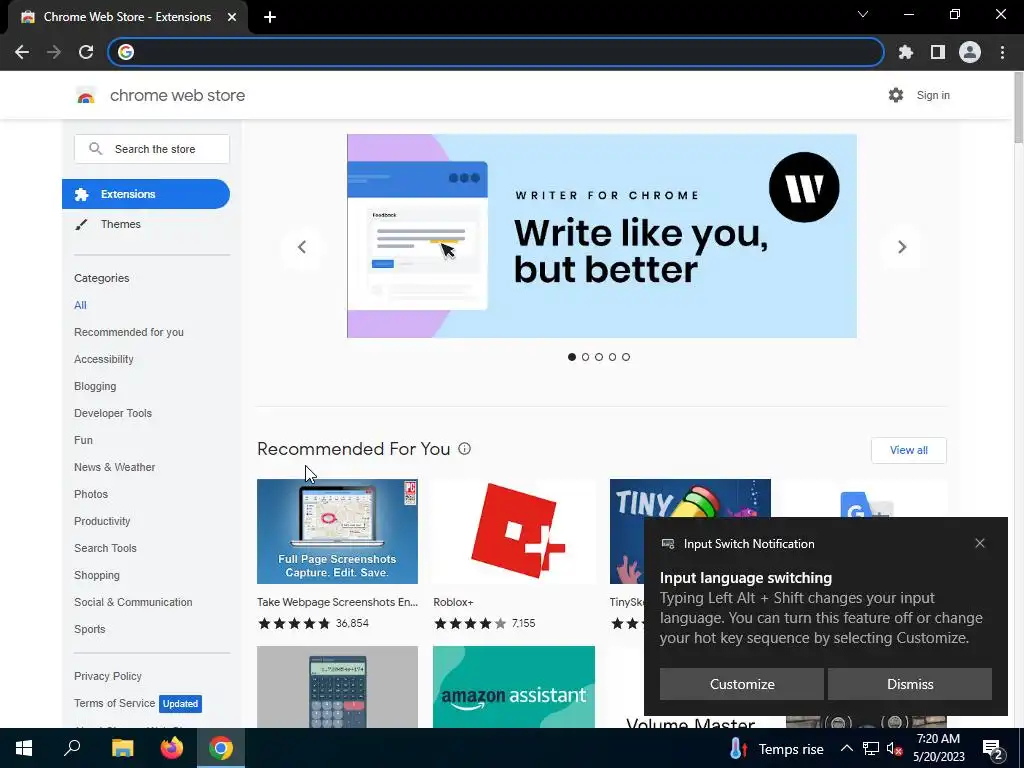Dismiss the input language notification
This screenshot has width=1024, height=768.
(910, 684)
